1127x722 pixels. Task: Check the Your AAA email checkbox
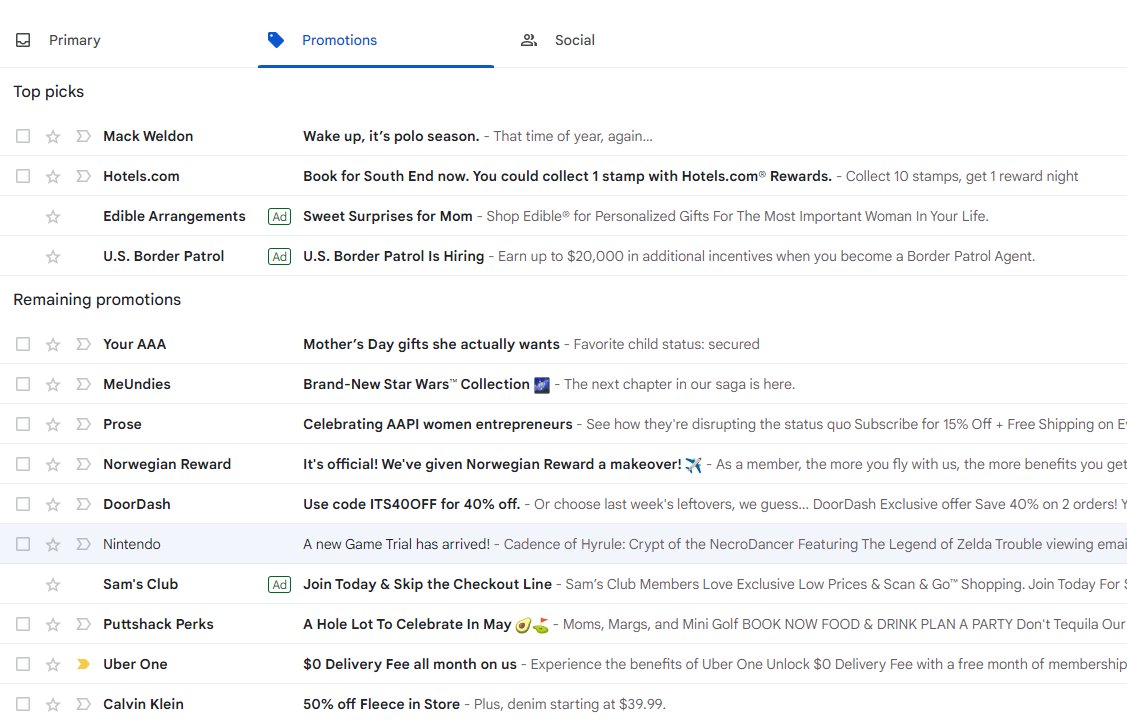(x=23, y=344)
